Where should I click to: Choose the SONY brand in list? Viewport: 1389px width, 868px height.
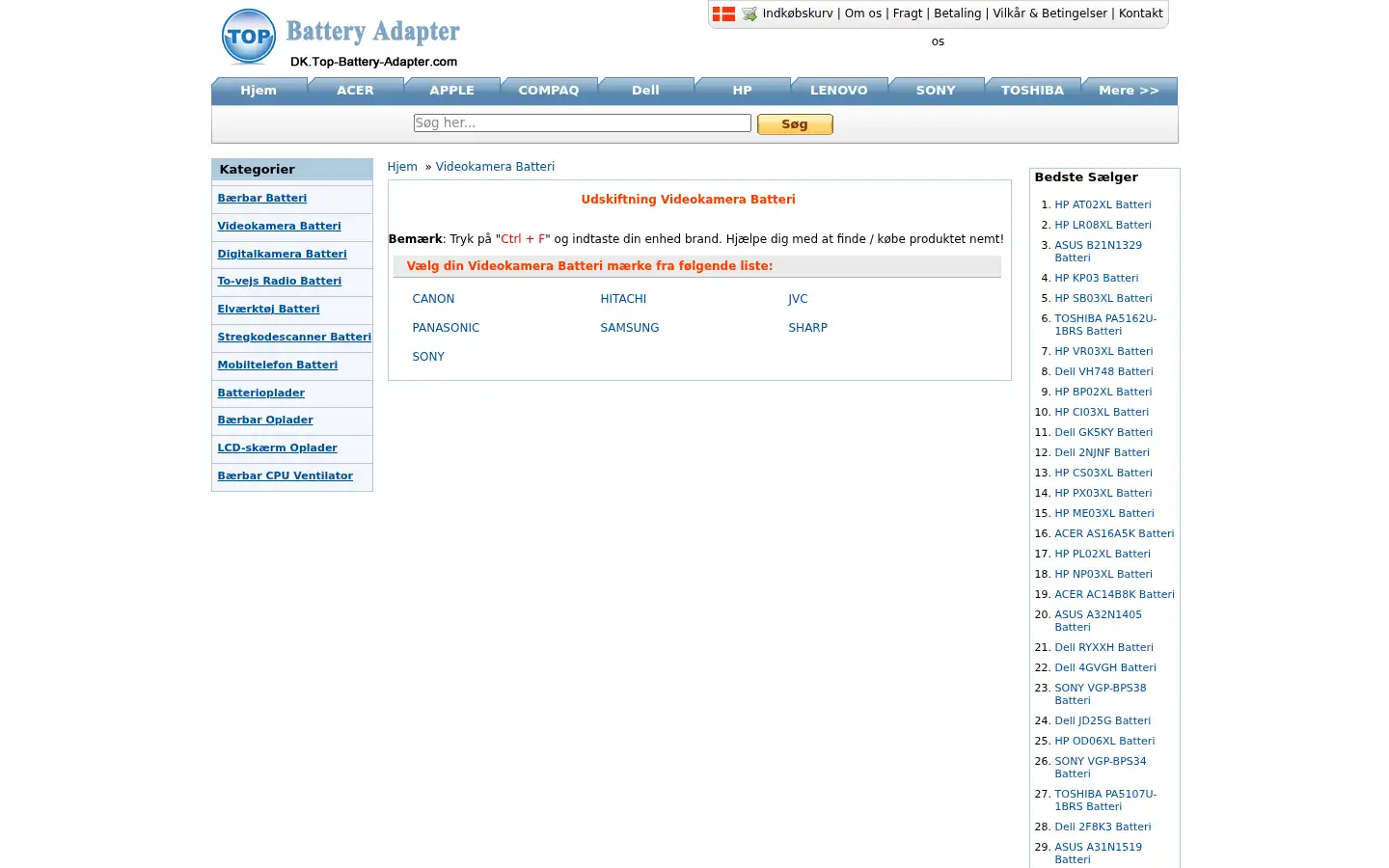pos(428,357)
